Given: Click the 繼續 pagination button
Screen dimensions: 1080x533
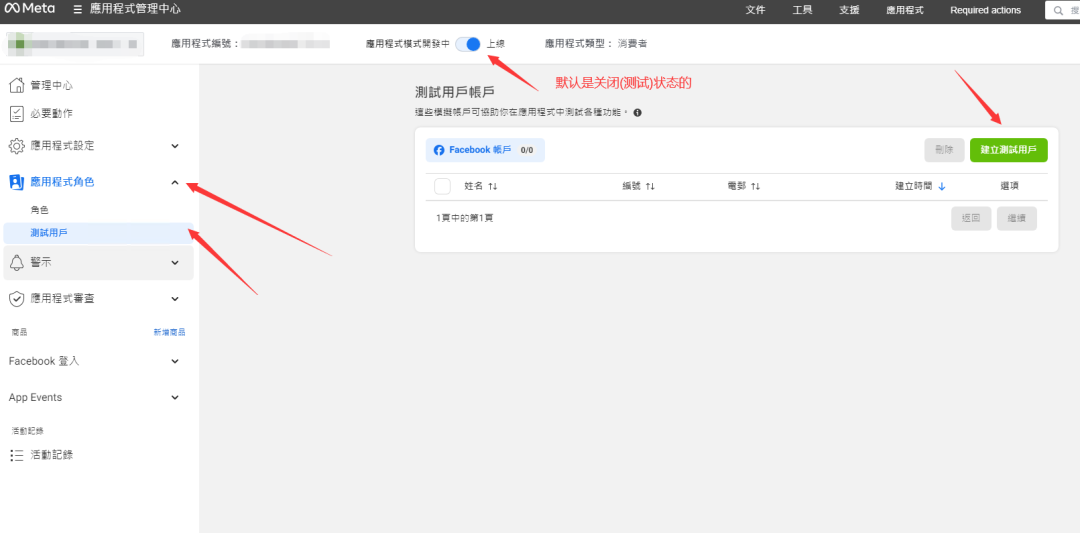Looking at the screenshot, I should [x=1017, y=218].
